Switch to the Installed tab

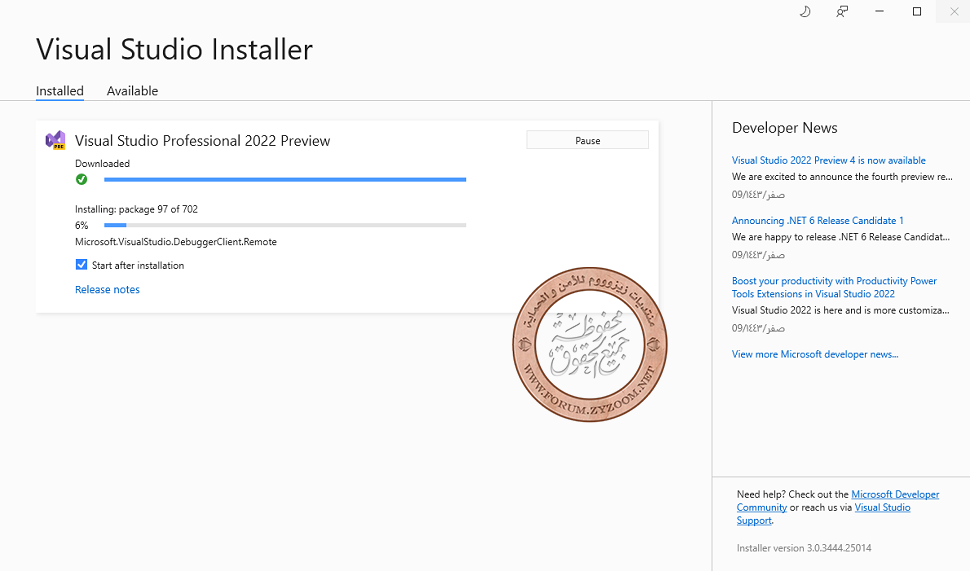pos(60,91)
